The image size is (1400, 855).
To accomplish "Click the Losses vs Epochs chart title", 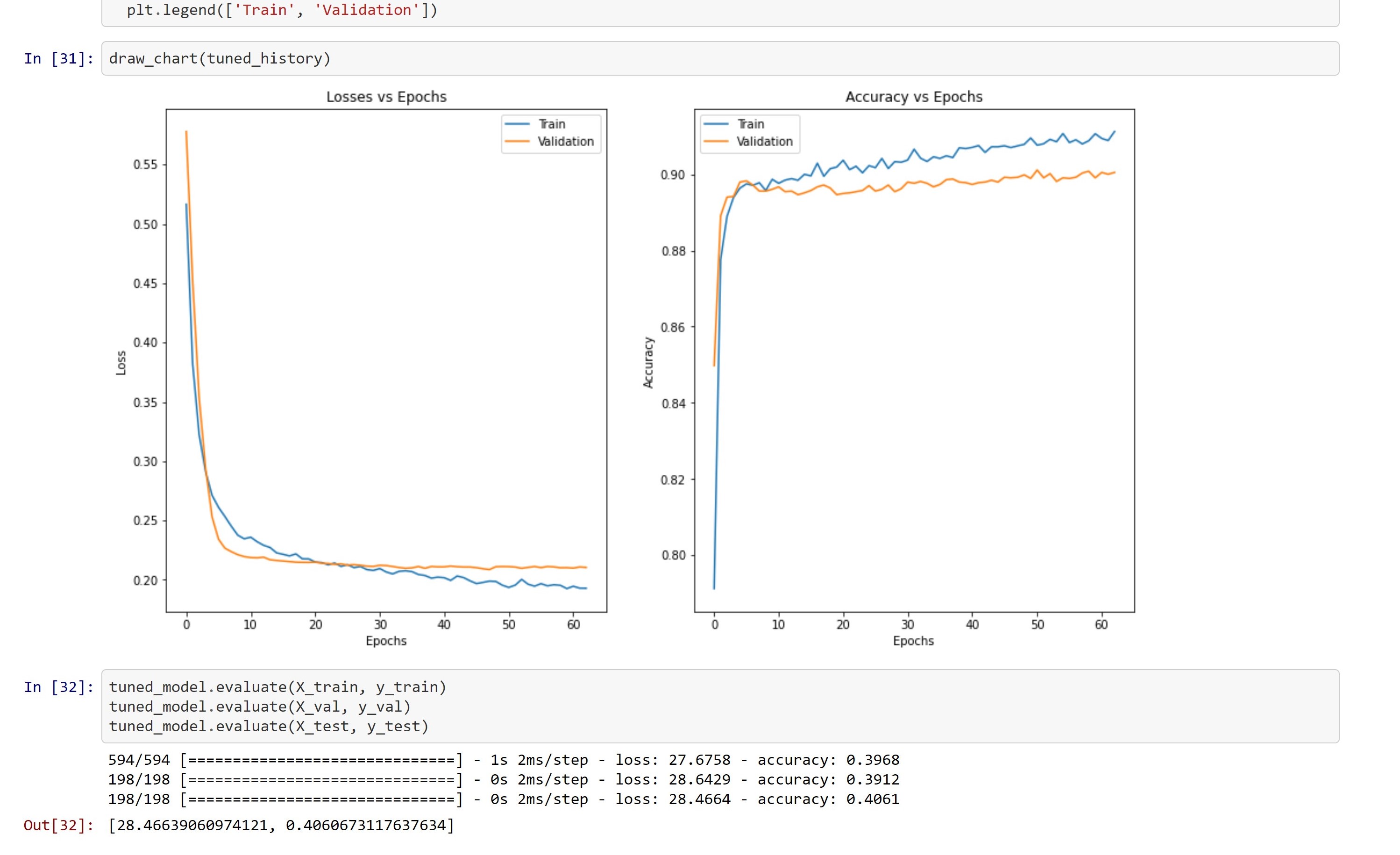I will coord(386,97).
